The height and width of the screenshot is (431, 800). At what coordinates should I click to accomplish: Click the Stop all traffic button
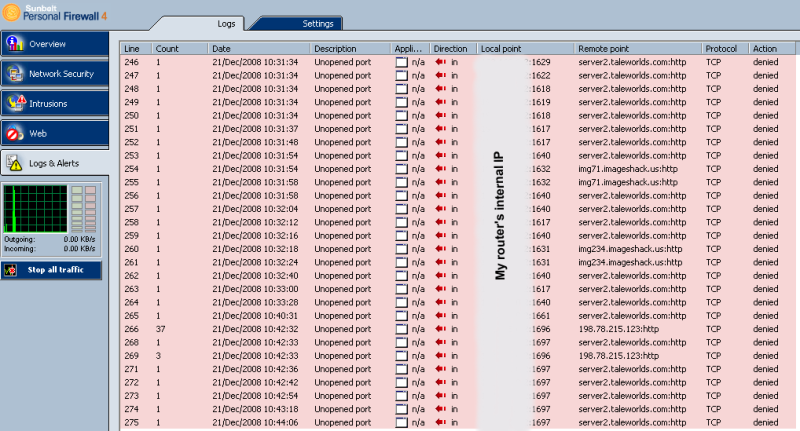(52, 270)
